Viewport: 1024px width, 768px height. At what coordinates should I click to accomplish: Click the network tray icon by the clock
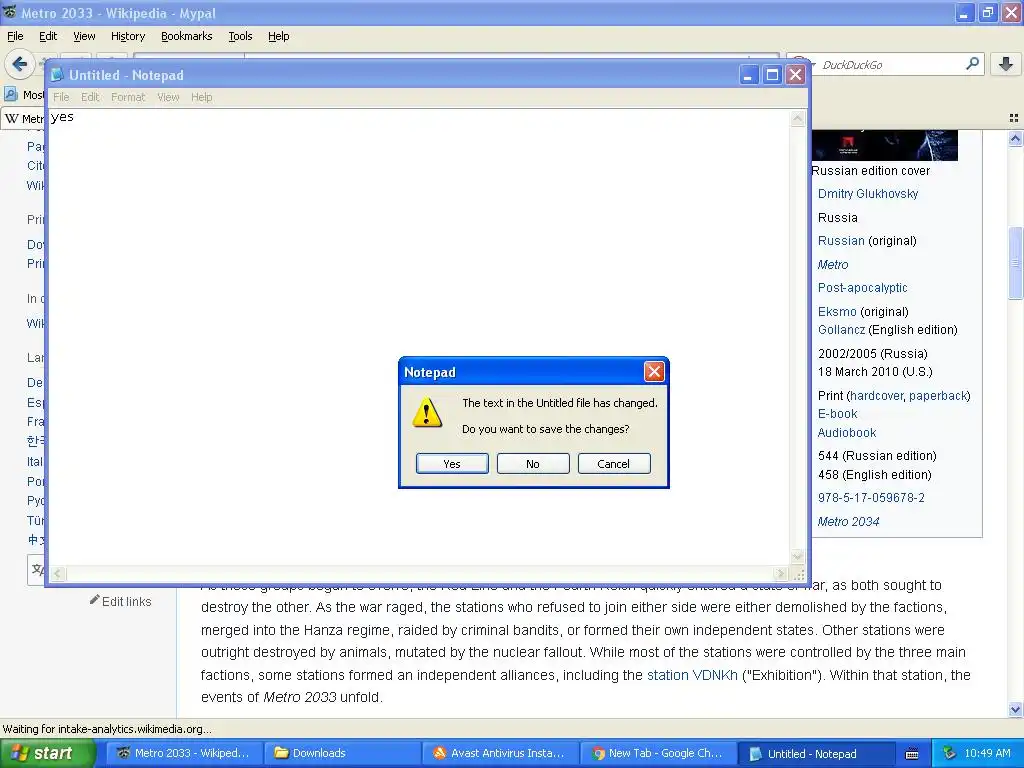click(x=950, y=753)
